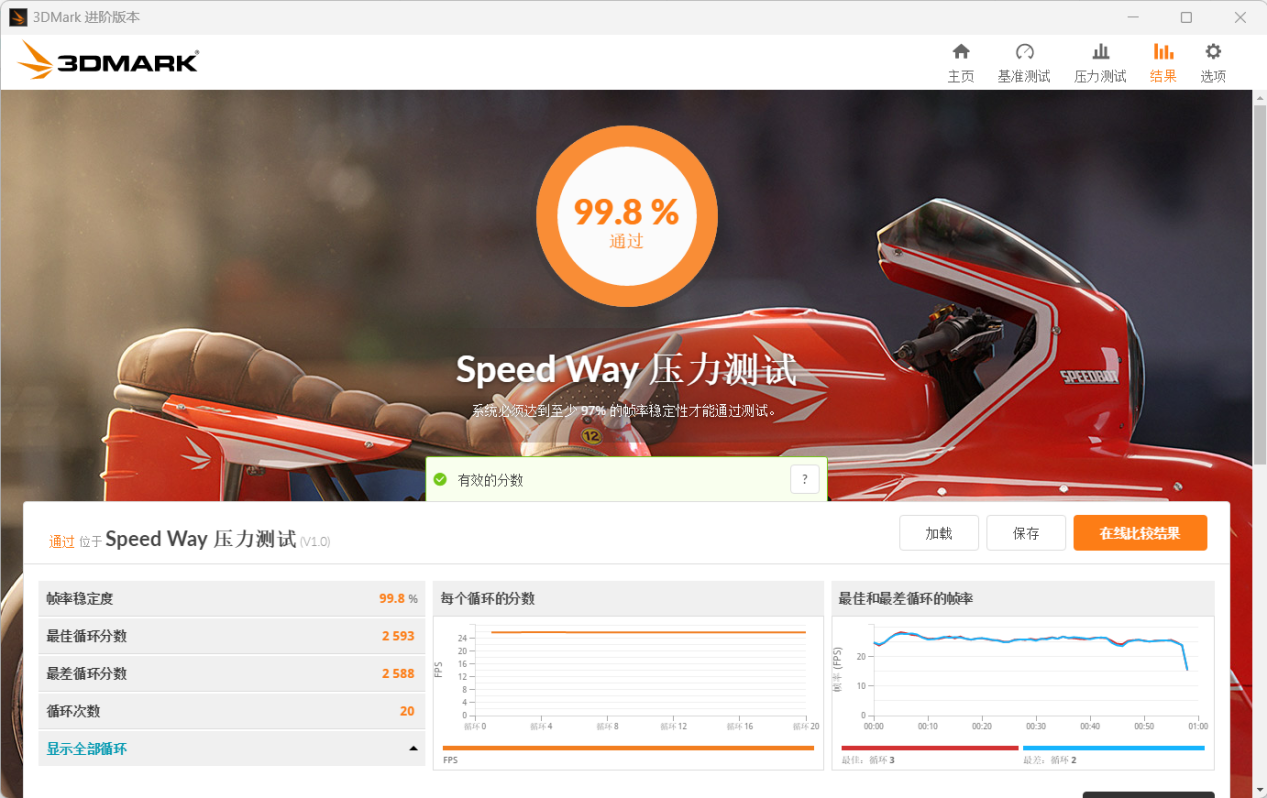
Task: Click the Load (加载) button
Action: pos(938,533)
